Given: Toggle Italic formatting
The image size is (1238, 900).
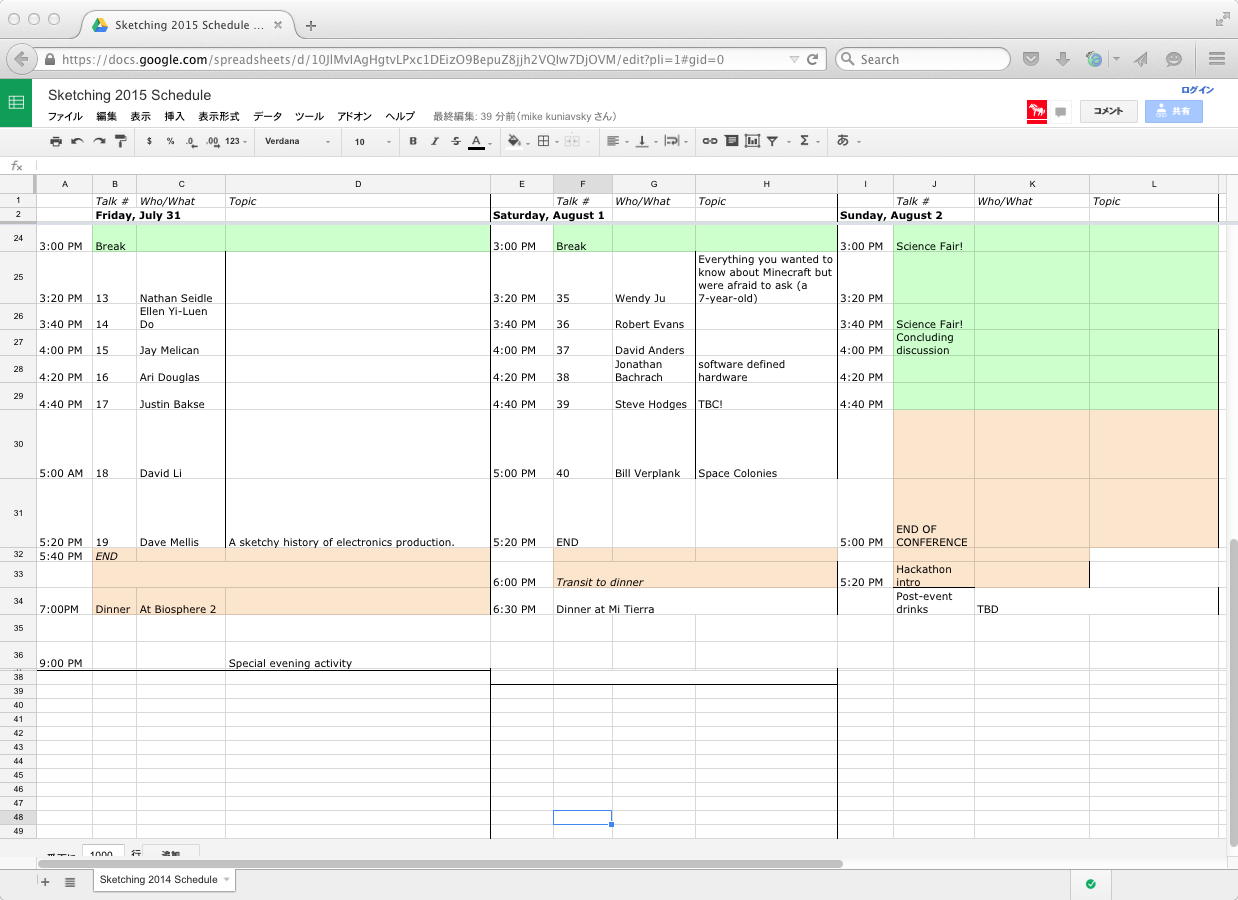Looking at the screenshot, I should coord(434,142).
